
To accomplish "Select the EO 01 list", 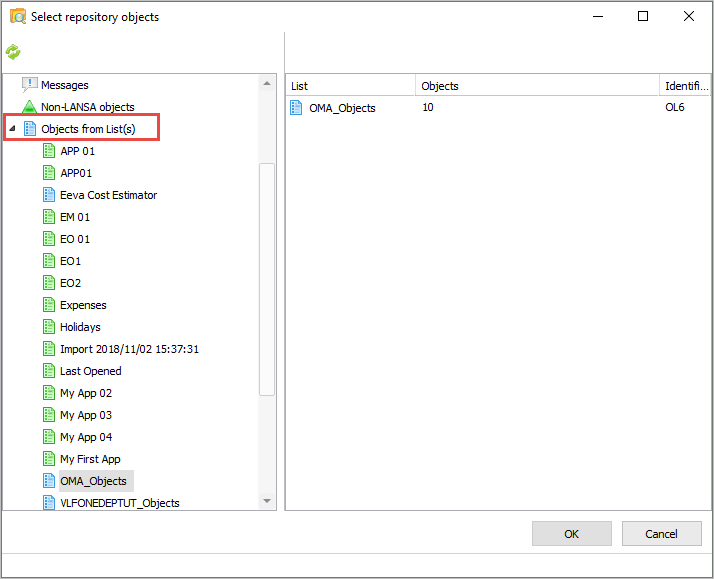I will (x=75, y=239).
